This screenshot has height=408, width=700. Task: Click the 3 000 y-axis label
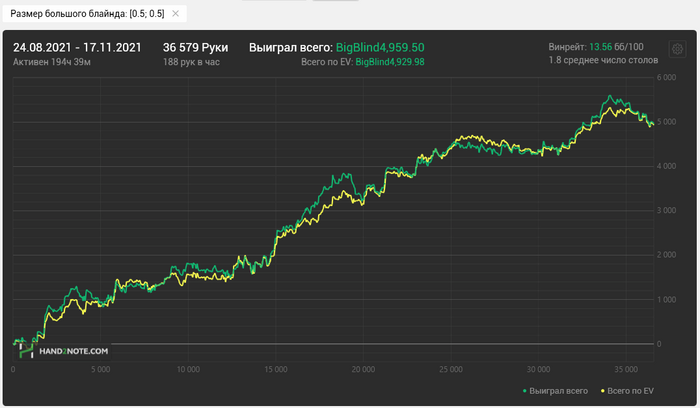666,210
